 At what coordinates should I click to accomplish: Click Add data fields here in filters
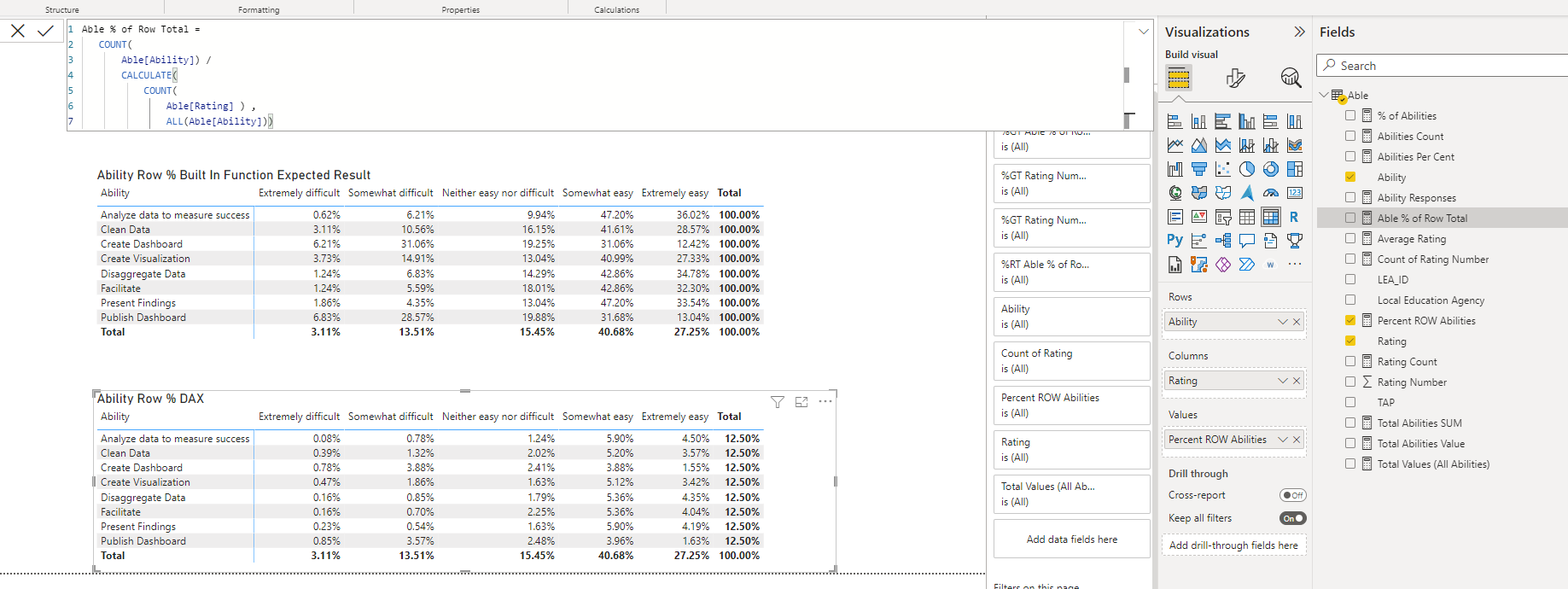click(1072, 539)
